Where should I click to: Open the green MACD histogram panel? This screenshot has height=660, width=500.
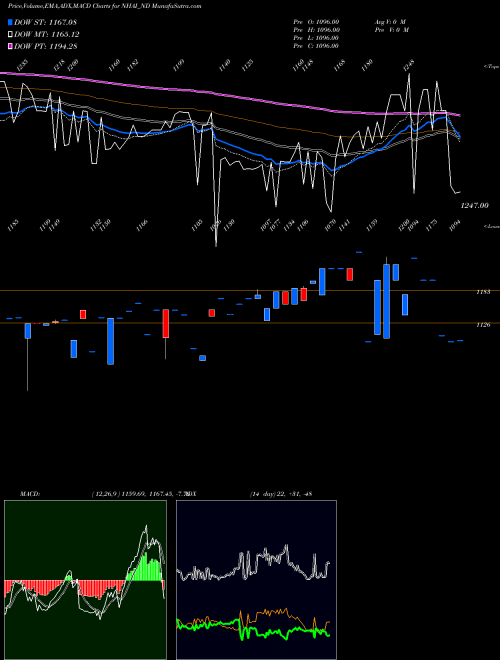[x=85, y=580]
